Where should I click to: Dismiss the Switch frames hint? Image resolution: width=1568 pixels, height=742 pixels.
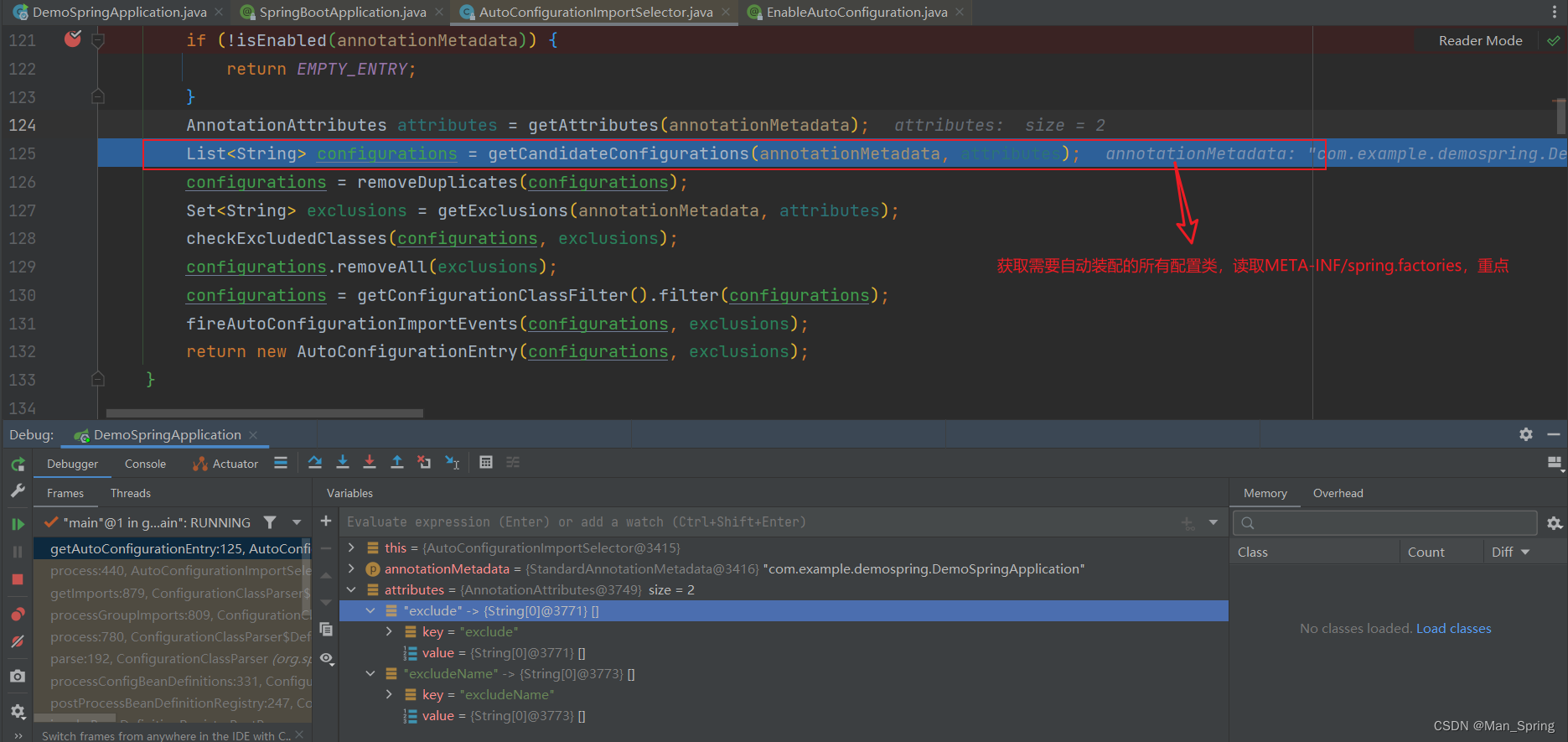pyautogui.click(x=299, y=734)
